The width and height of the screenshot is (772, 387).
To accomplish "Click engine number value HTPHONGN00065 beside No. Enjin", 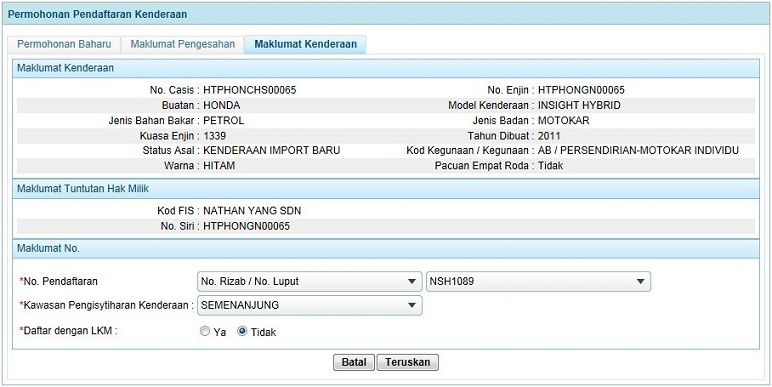I will point(581,90).
